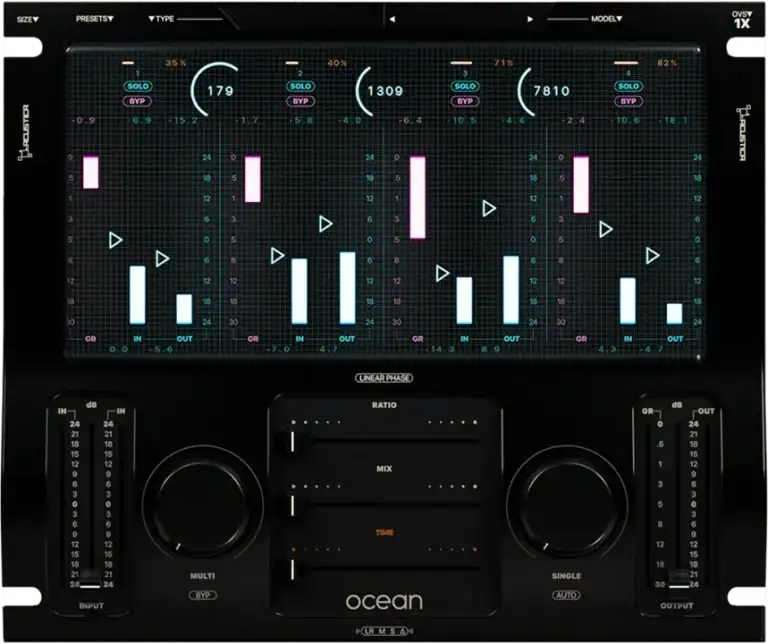768x644 pixels.
Task: Bypass band 1 with BYP
Action: 138,101
